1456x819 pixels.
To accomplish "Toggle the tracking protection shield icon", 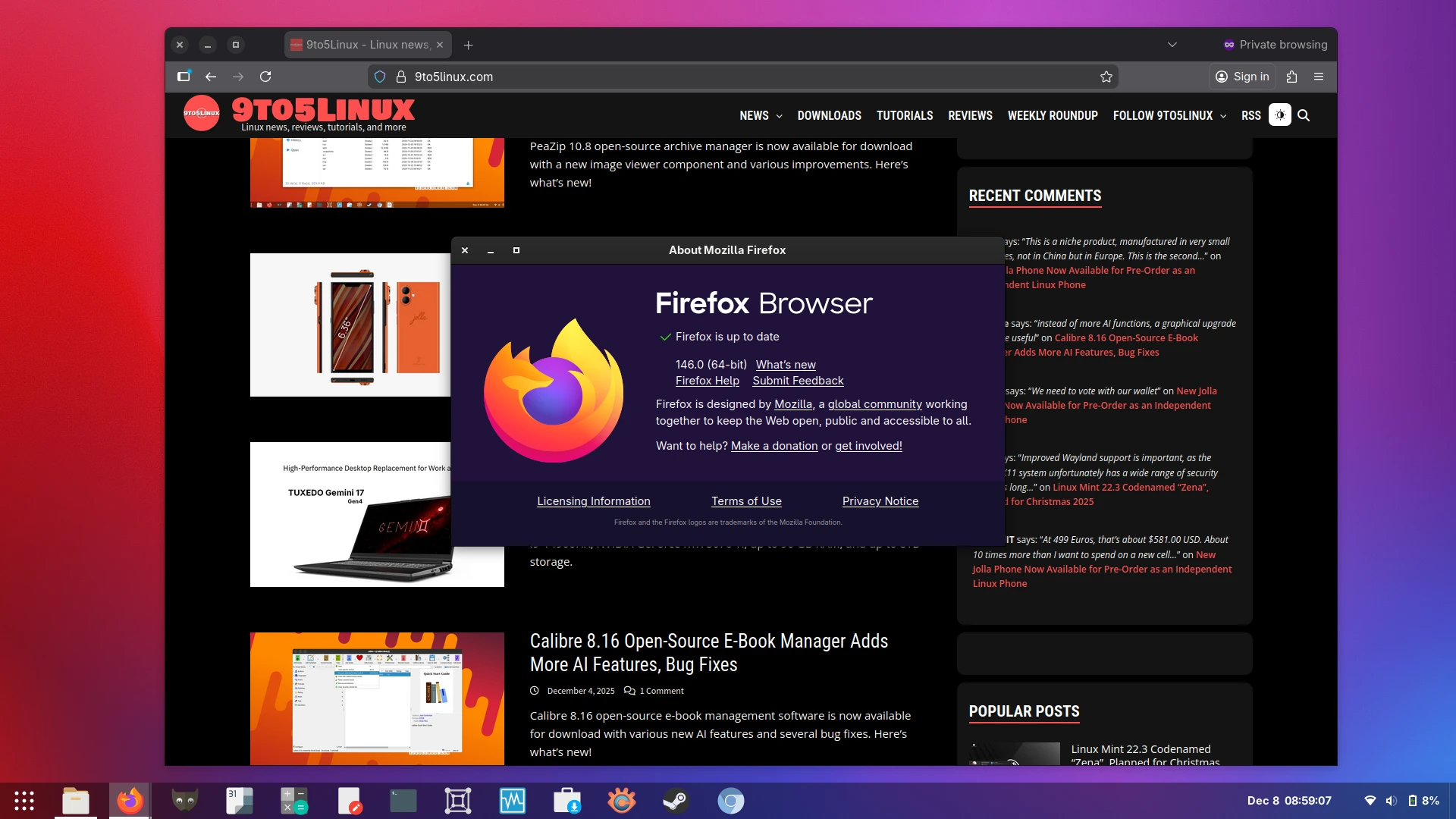I will point(380,77).
